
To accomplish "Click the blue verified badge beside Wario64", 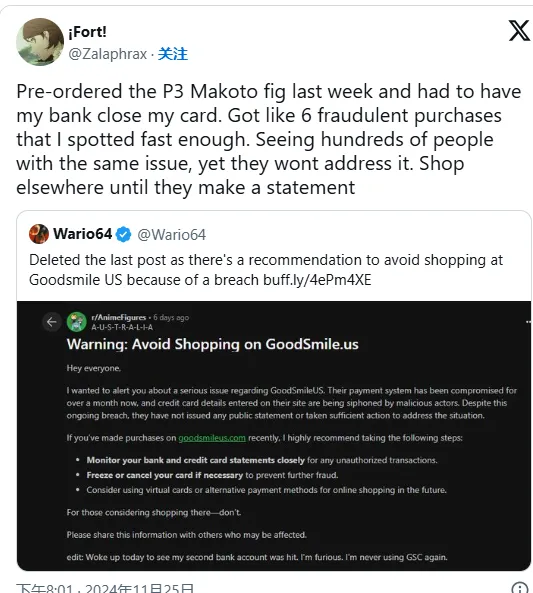I will 123,234.
